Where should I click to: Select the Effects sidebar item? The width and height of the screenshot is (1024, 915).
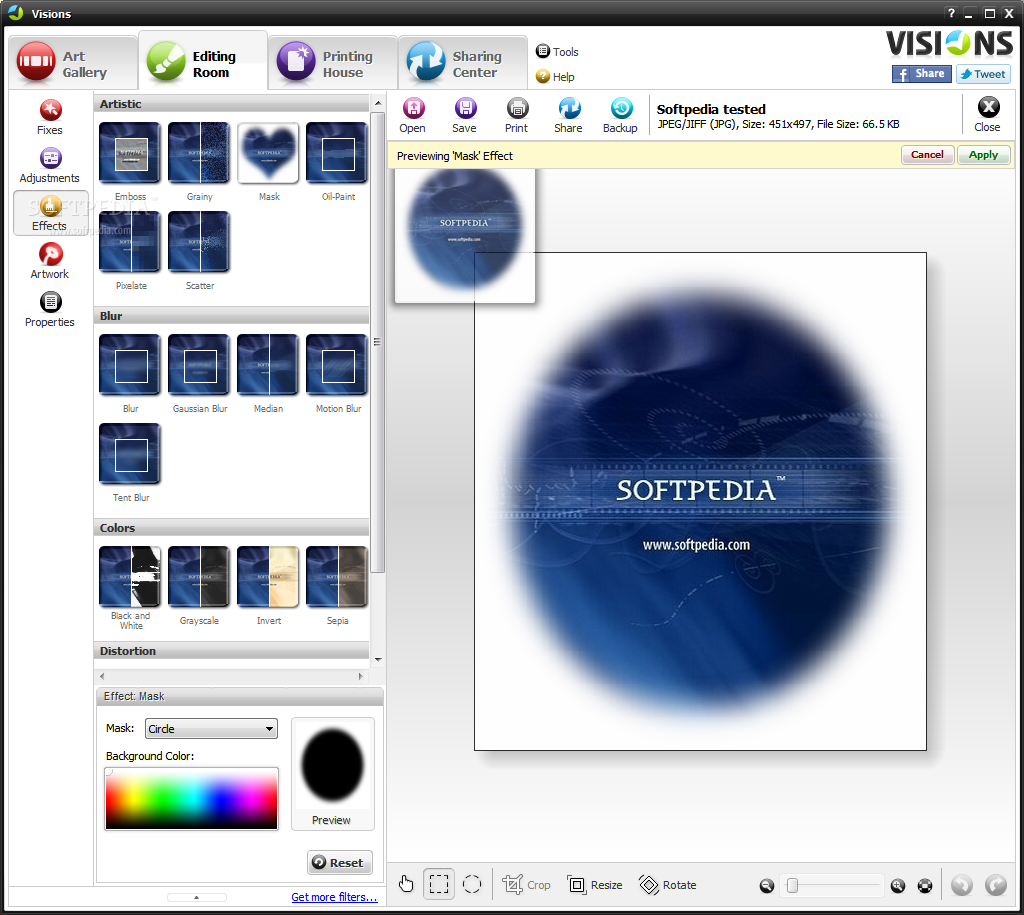point(50,214)
